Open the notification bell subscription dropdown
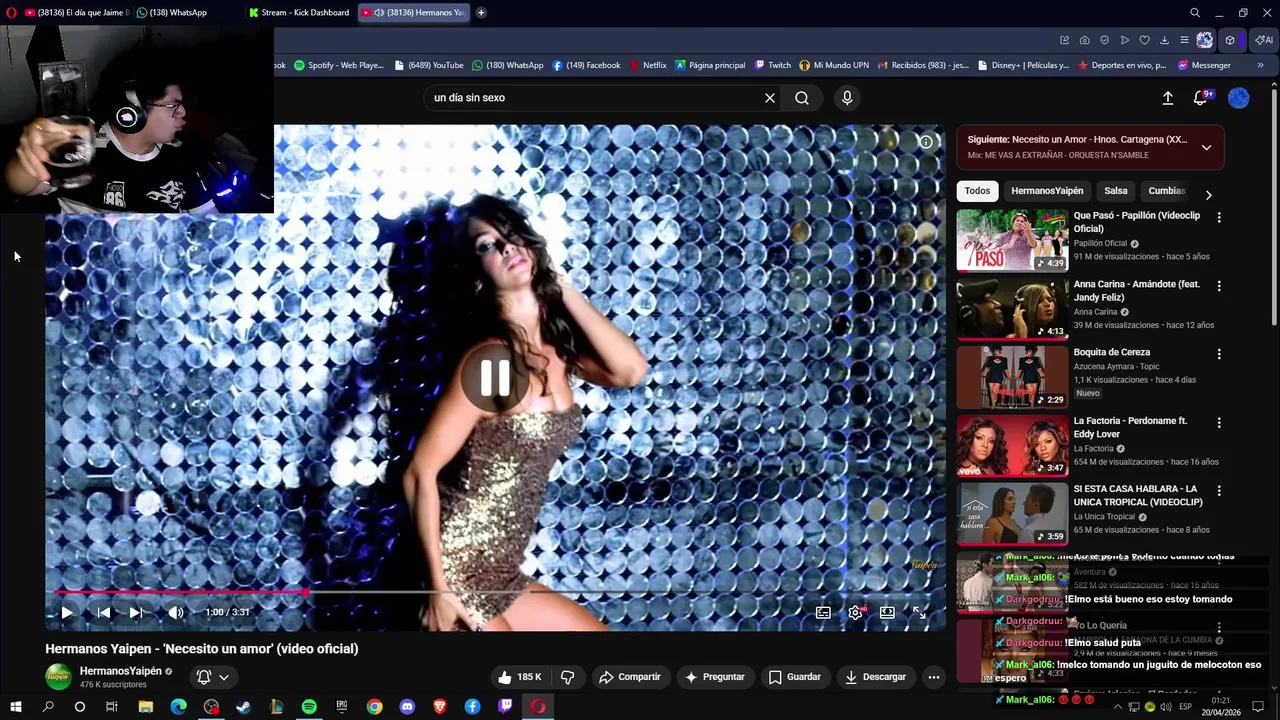This screenshot has width=1280, height=720. (x=213, y=677)
